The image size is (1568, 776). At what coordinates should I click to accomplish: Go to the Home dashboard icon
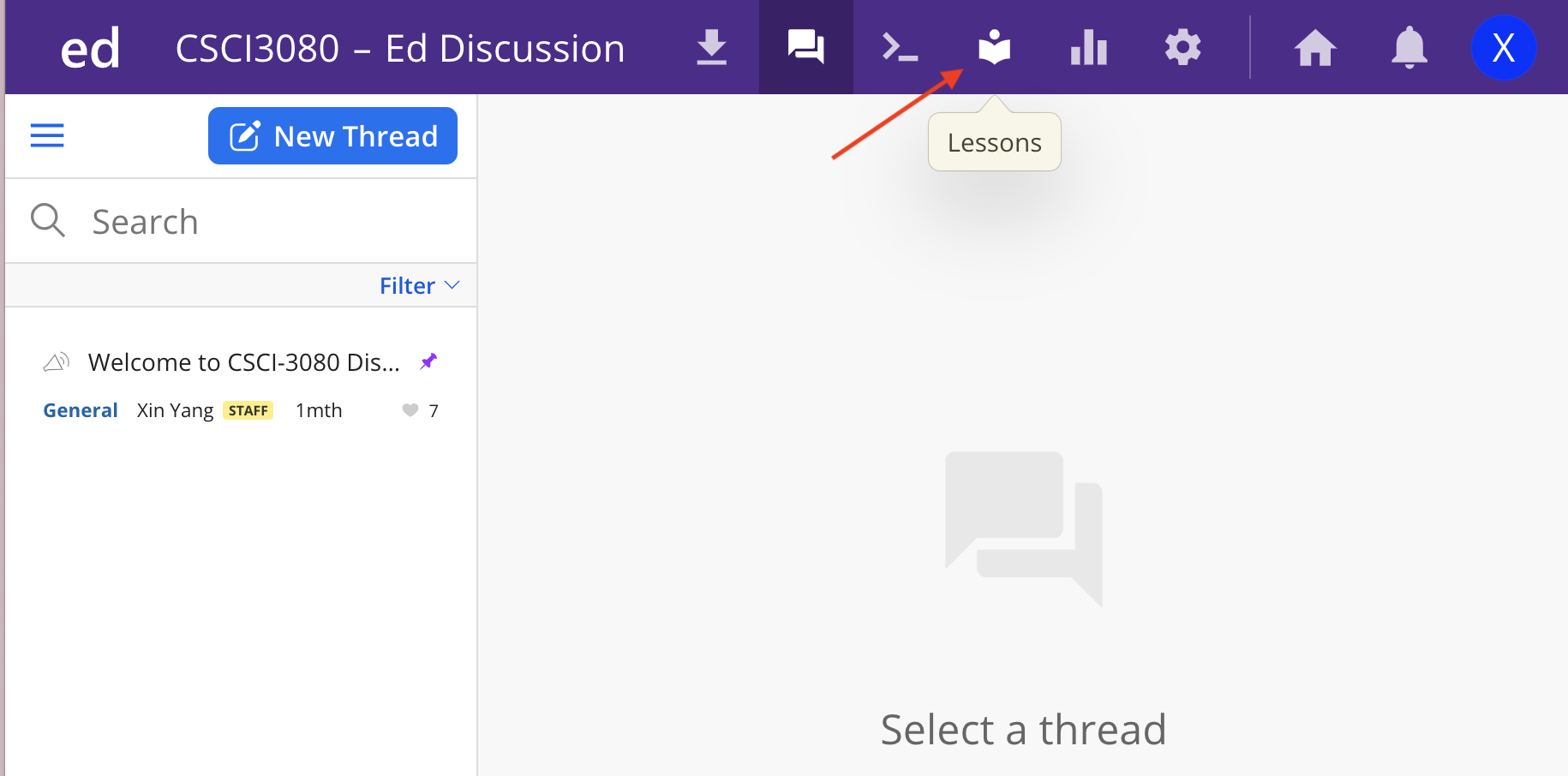(1314, 48)
